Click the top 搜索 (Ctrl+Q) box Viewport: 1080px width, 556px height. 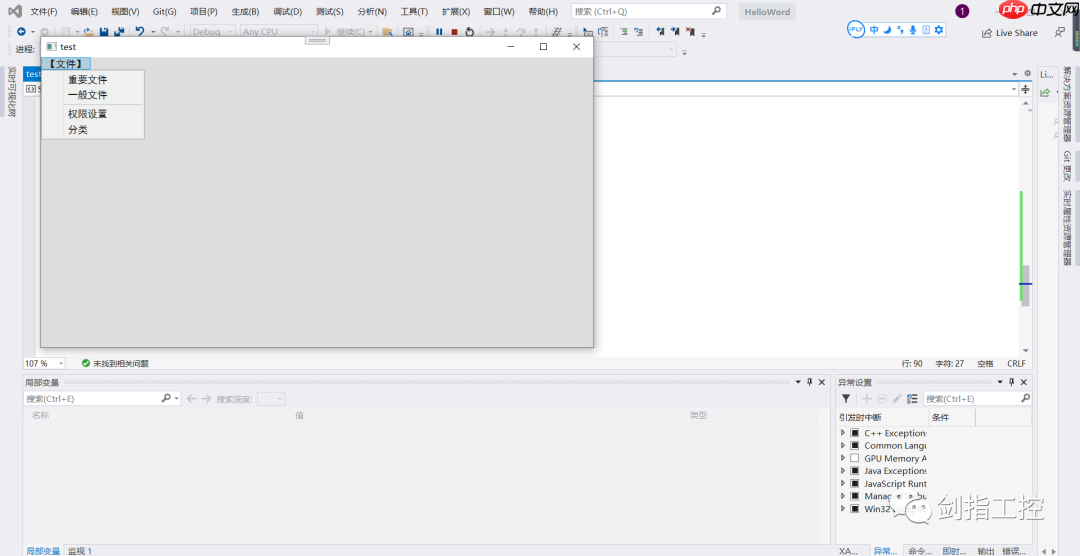(649, 11)
